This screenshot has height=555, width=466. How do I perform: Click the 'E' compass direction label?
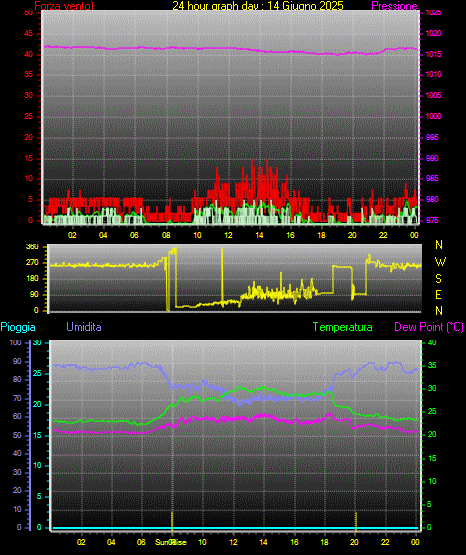click(438, 294)
